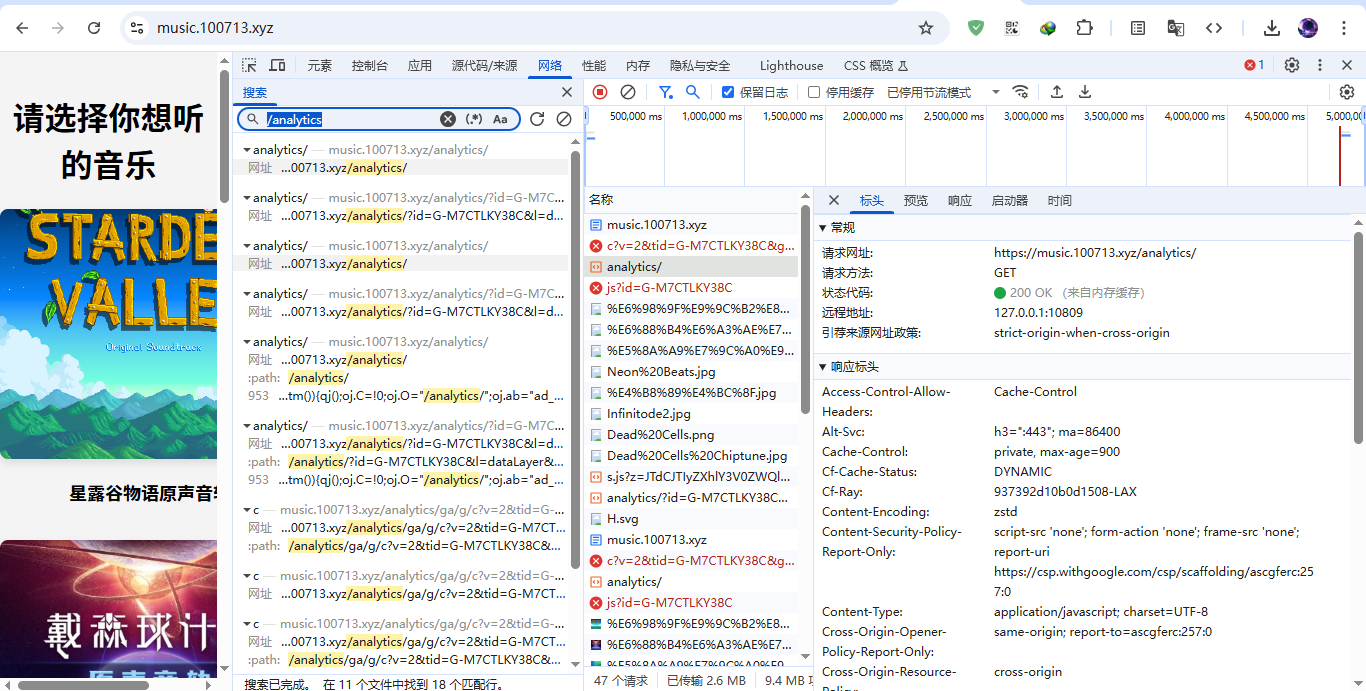1366x691 pixels.
Task: Click the /analytics search input field
Action: 350,119
